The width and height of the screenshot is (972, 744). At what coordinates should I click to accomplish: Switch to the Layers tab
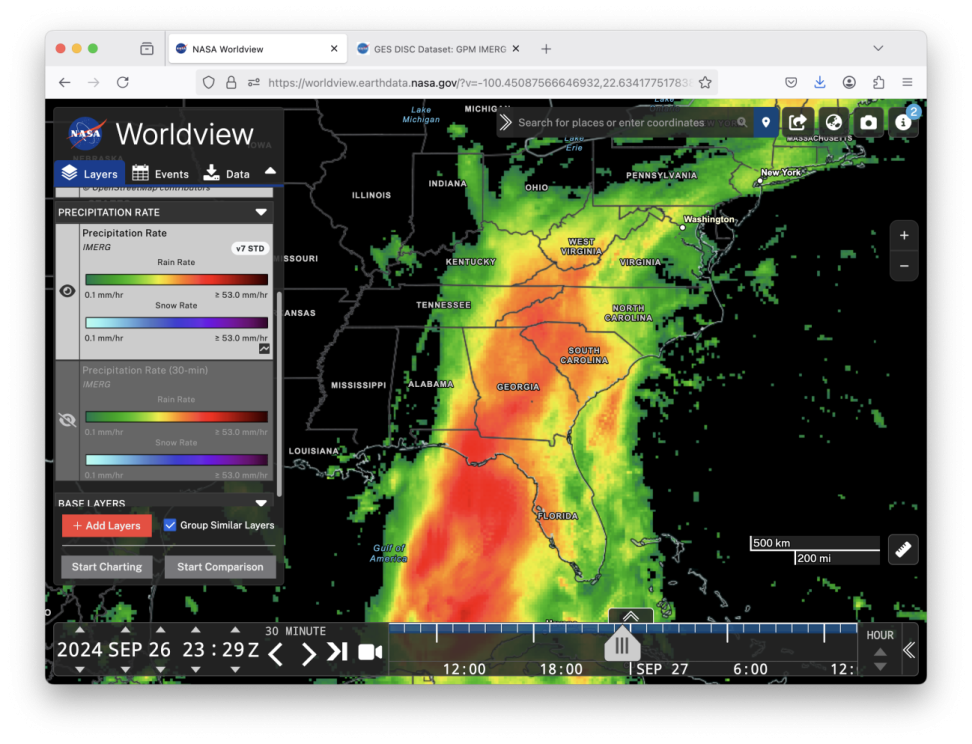point(90,173)
